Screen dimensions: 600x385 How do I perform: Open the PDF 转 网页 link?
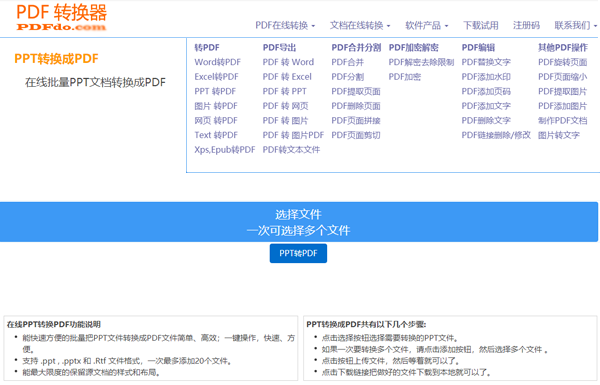click(x=285, y=106)
